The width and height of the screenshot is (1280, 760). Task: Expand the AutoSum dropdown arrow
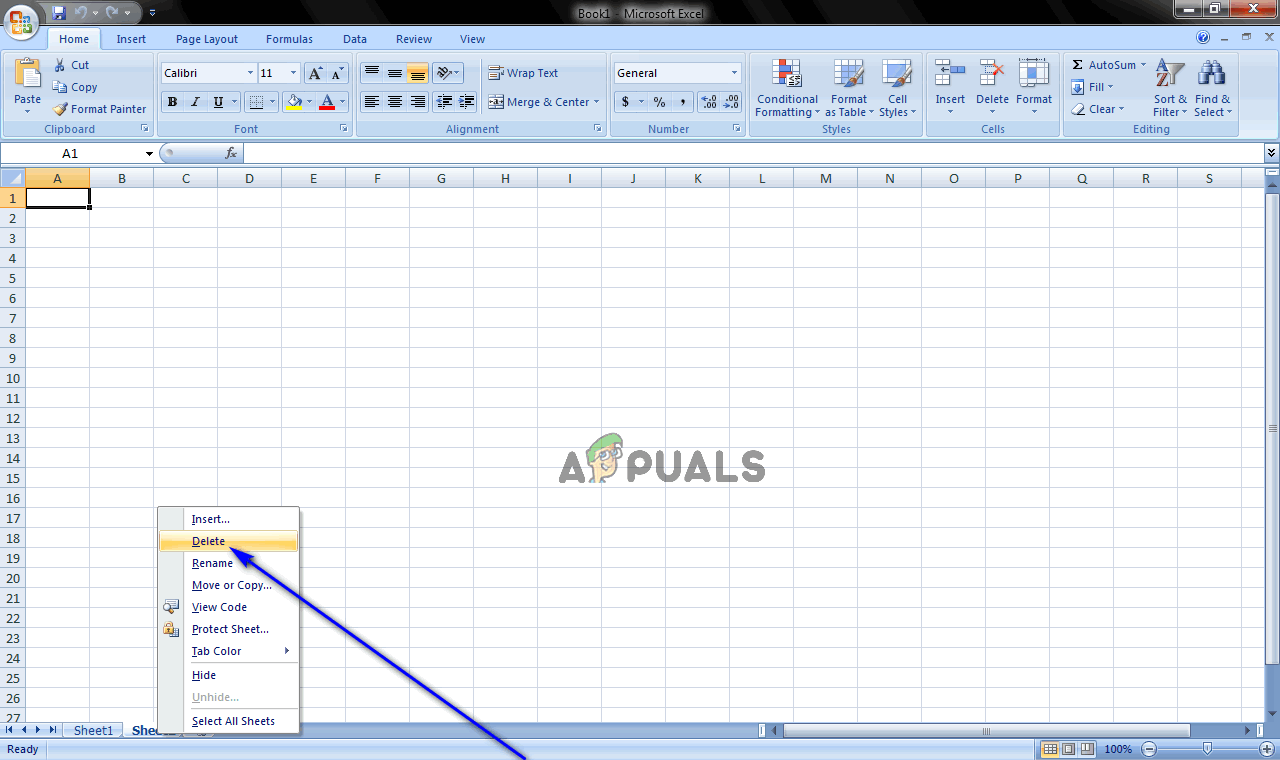tap(1143, 65)
